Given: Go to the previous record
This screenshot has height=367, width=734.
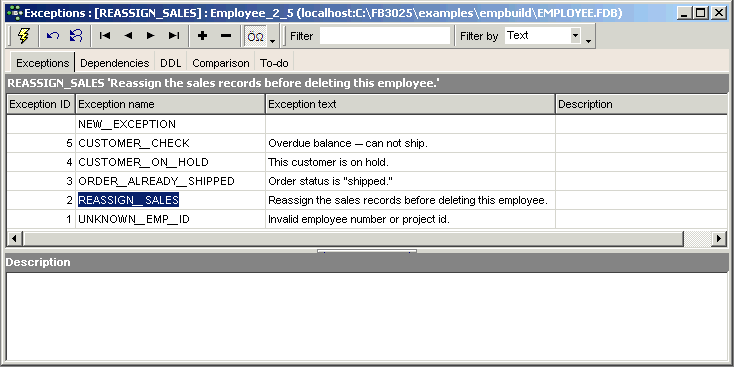Looking at the screenshot, I should (x=128, y=36).
